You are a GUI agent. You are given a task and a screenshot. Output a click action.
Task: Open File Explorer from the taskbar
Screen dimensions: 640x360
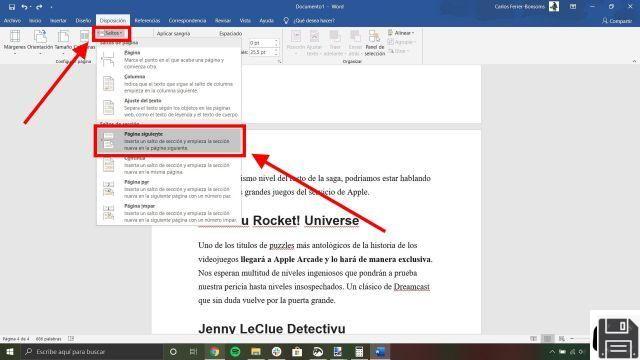256,351
